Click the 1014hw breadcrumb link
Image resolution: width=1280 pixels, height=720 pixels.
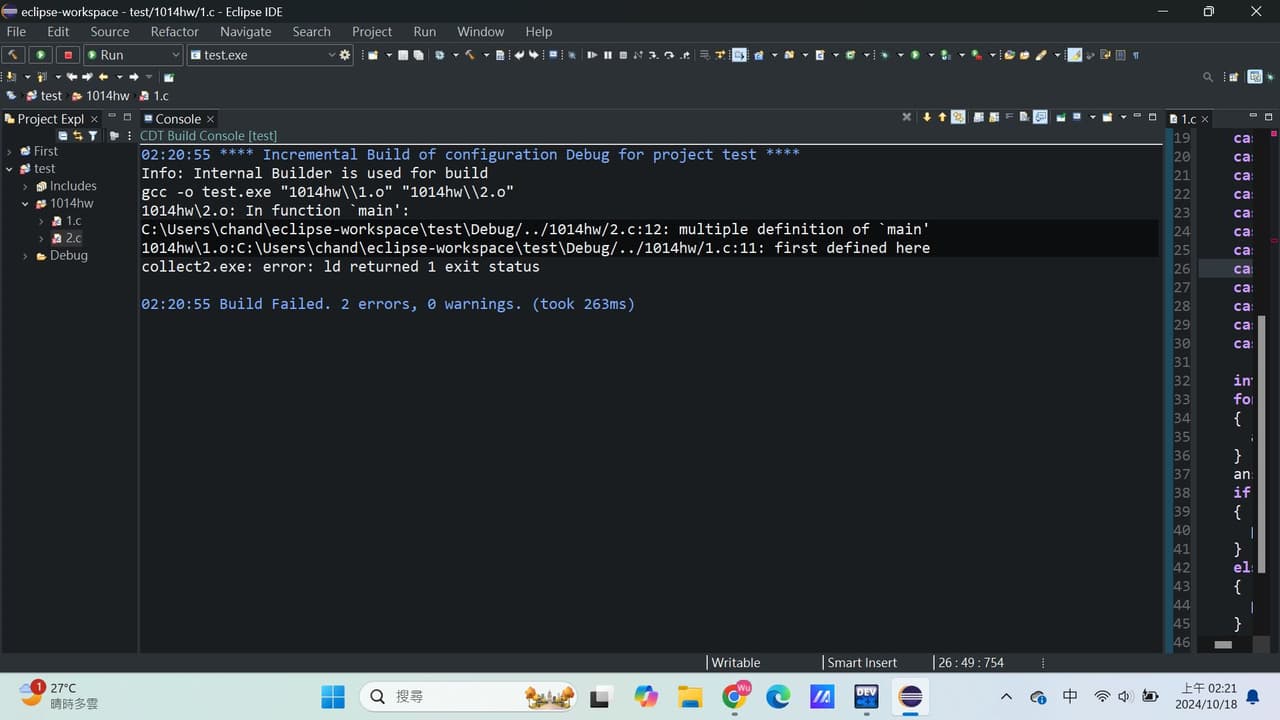coord(107,96)
